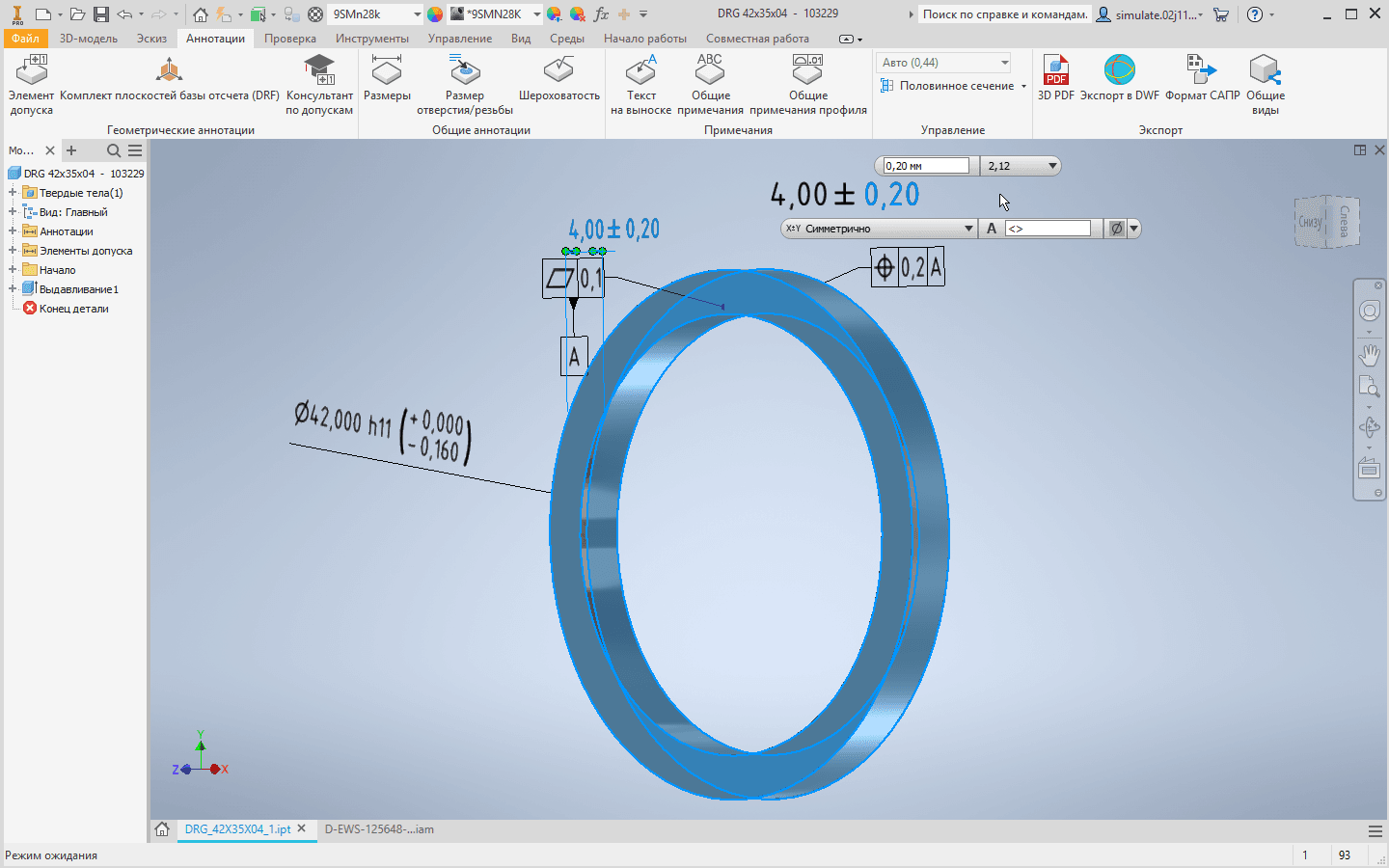This screenshot has width=1389, height=868.
Task: Open the user account simulate.02j11 dropdown
Action: [1150, 14]
